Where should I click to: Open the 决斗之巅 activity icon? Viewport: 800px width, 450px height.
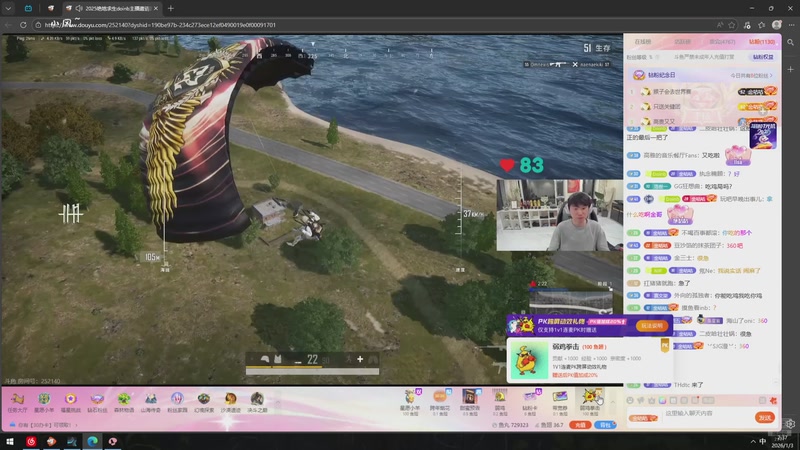257,402
